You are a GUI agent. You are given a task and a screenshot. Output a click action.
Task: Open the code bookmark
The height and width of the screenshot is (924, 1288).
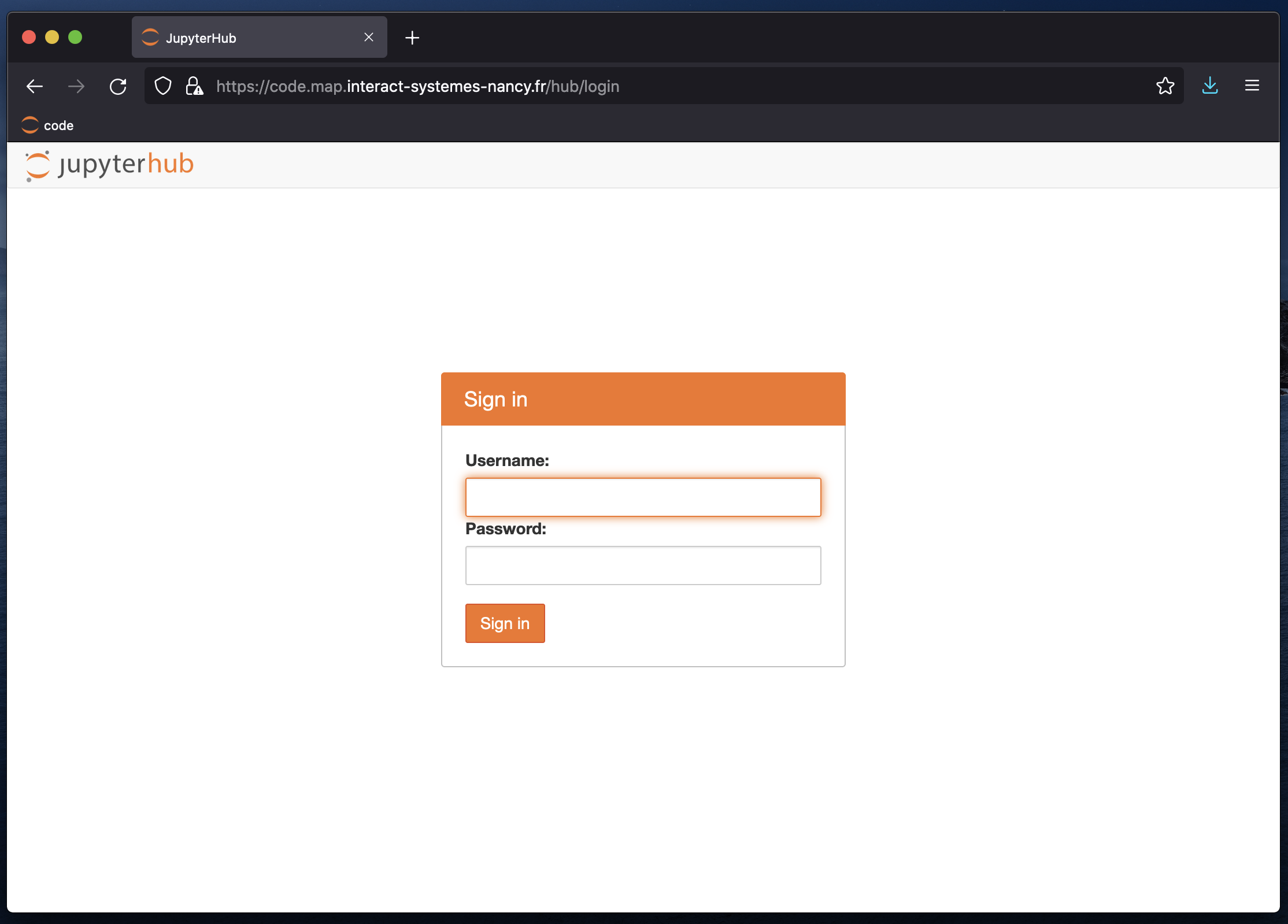(47, 125)
